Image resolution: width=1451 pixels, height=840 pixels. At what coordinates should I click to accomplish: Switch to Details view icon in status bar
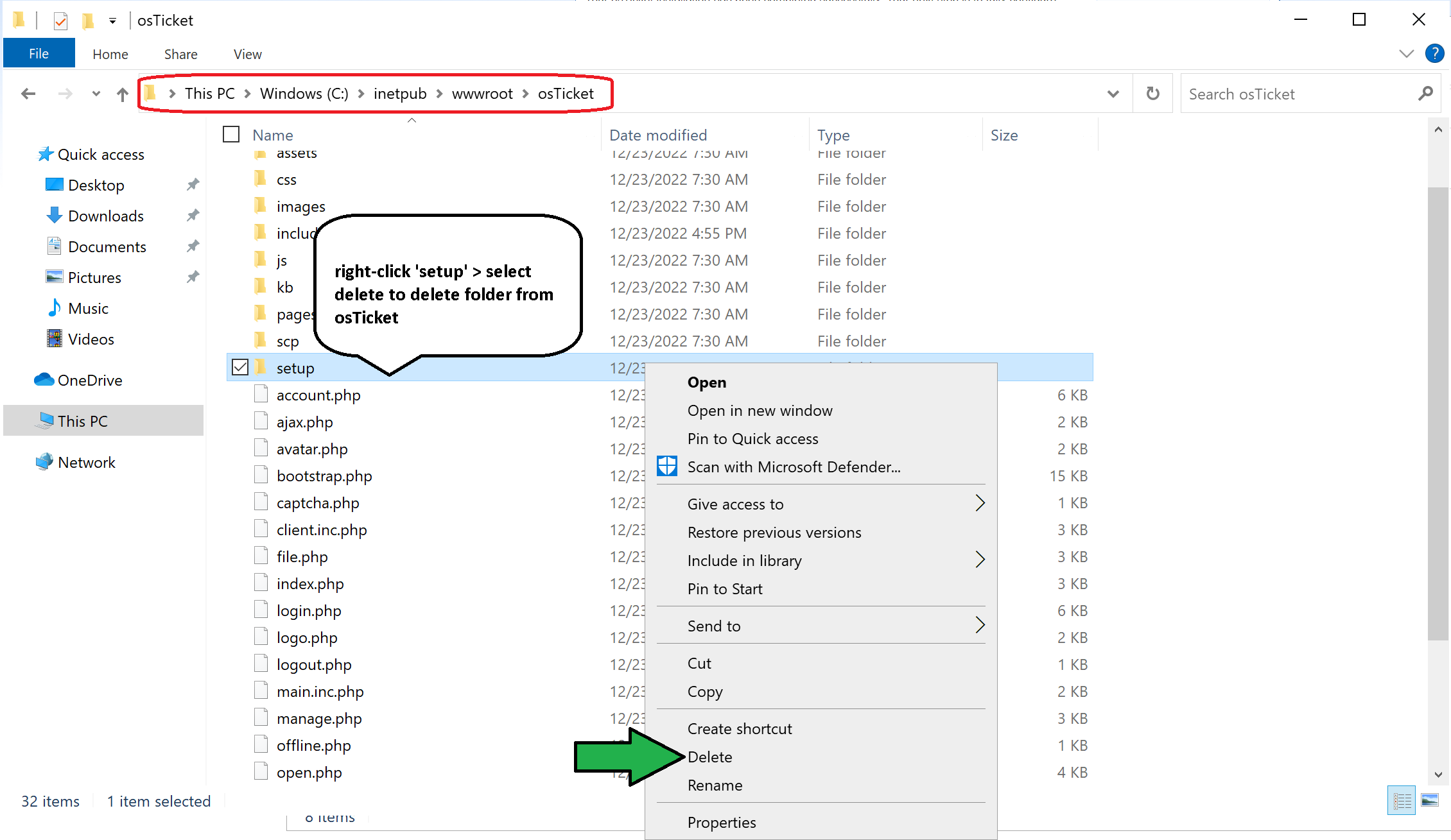[x=1402, y=800]
